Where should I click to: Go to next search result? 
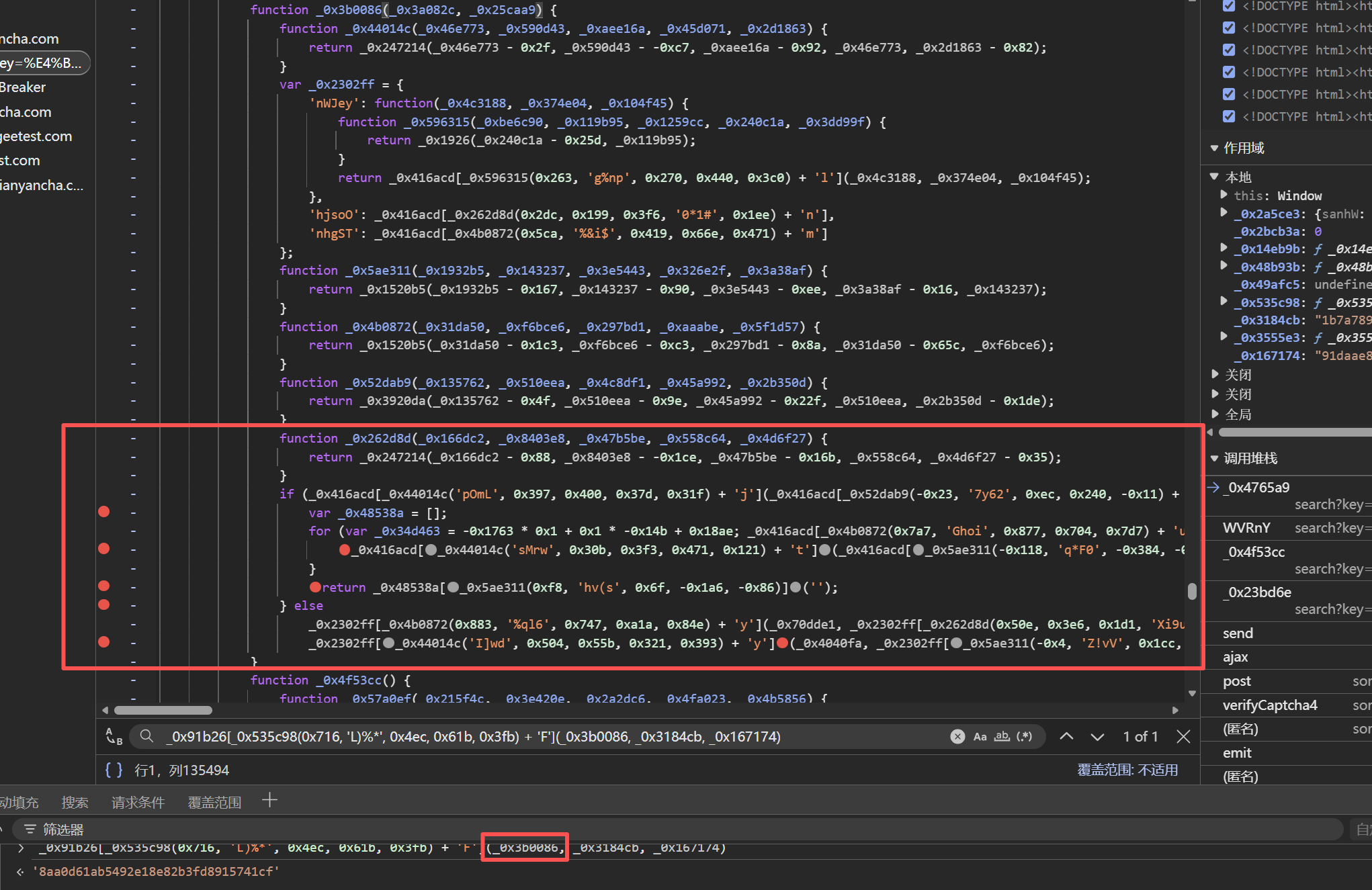[x=1097, y=737]
